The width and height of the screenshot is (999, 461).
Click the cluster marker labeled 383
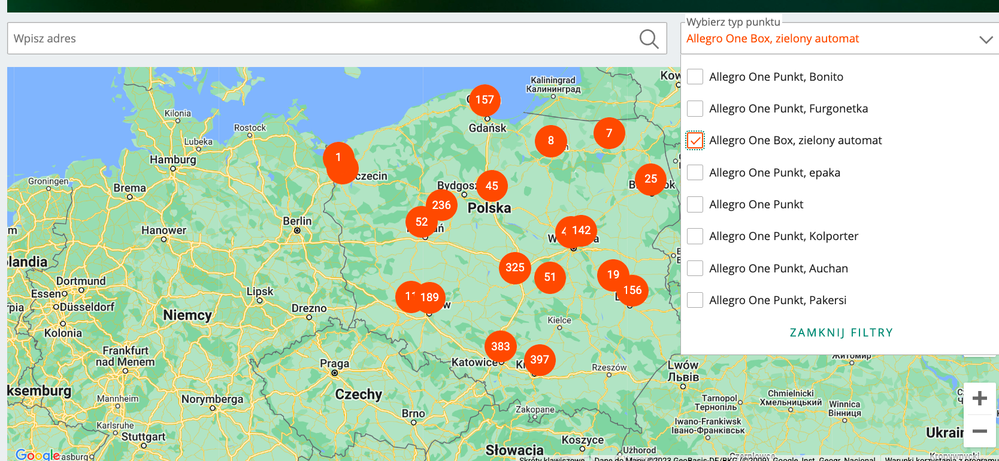[501, 346]
